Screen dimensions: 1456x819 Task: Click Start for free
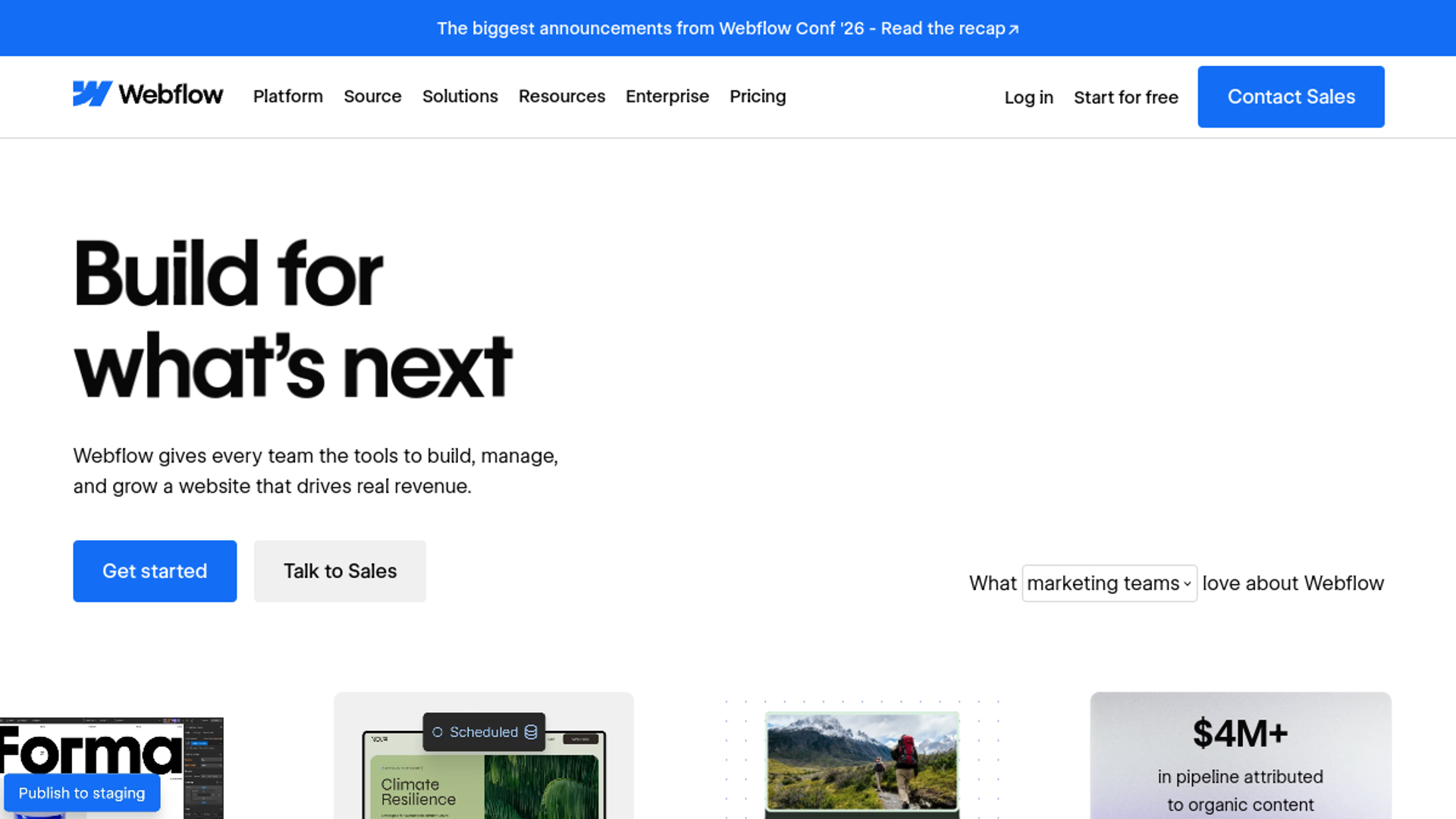coord(1126,97)
